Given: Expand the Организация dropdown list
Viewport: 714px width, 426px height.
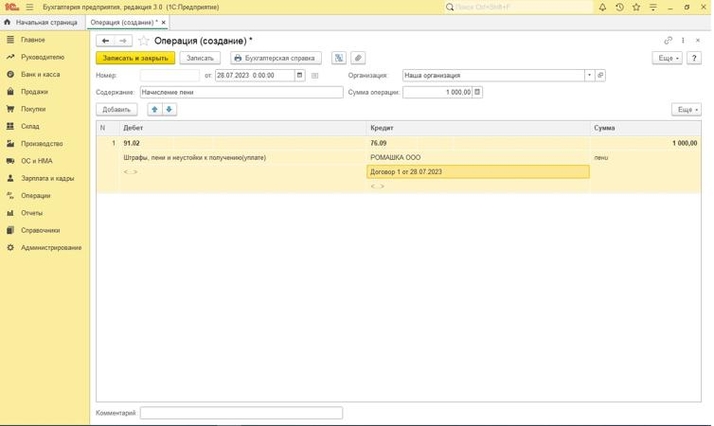Looking at the screenshot, I should pos(589,75).
